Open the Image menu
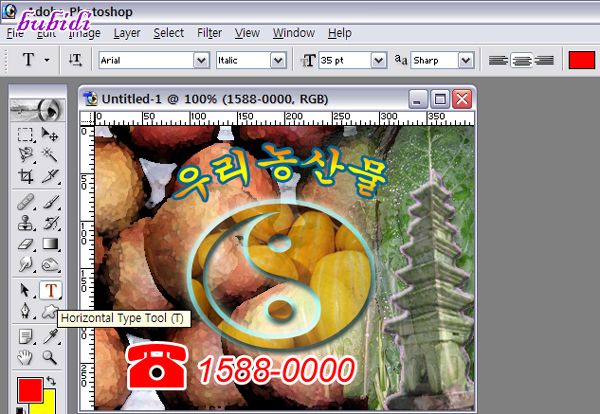 click(85, 33)
